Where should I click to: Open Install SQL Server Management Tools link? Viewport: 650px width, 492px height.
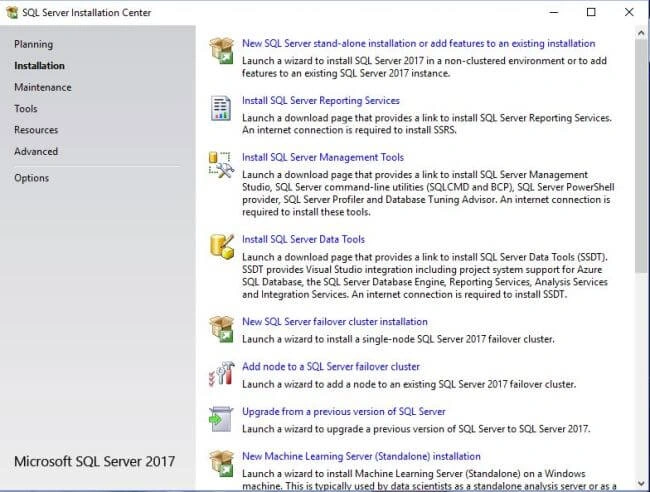click(323, 158)
